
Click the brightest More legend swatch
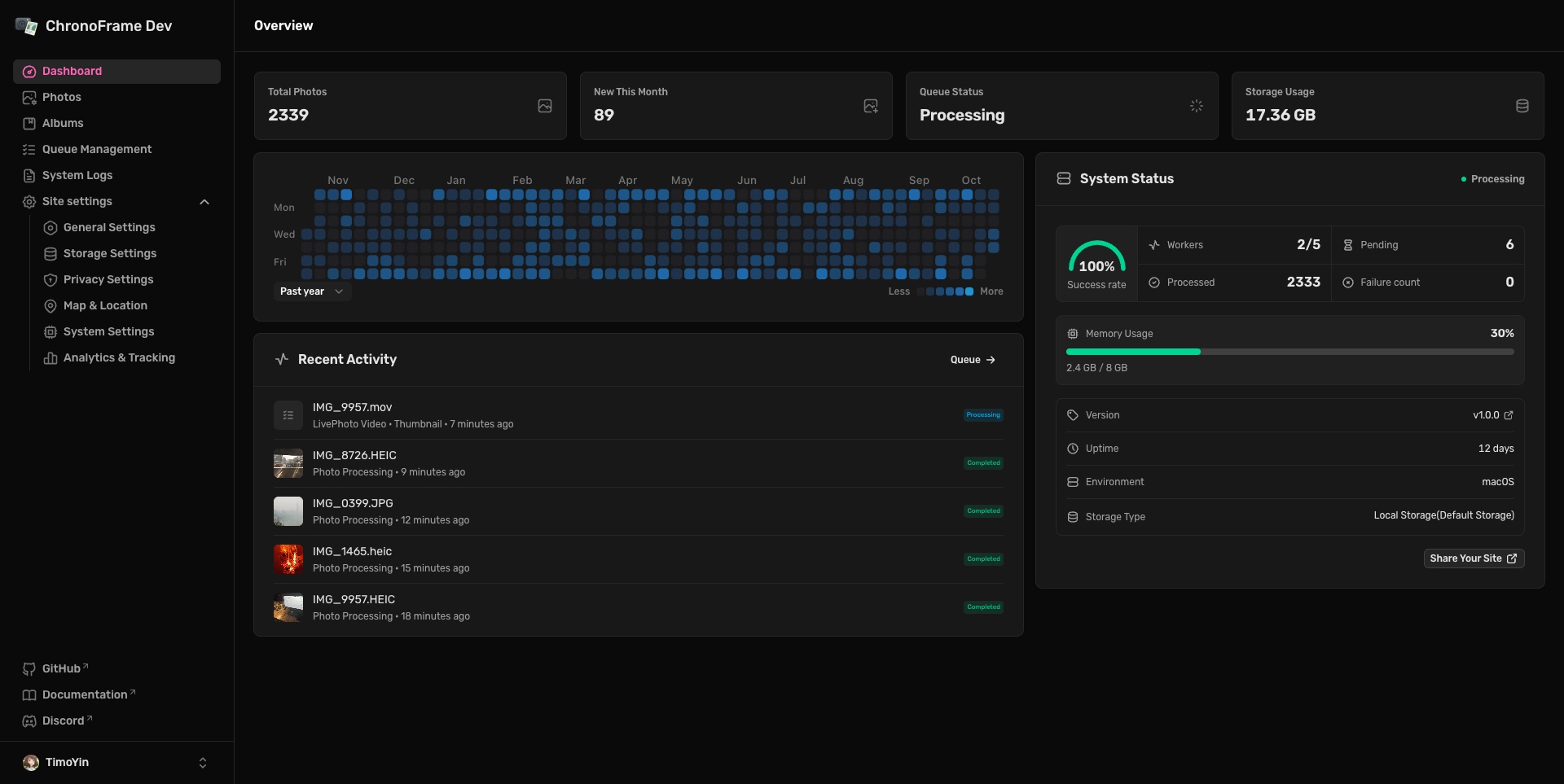pyautogui.click(x=969, y=291)
